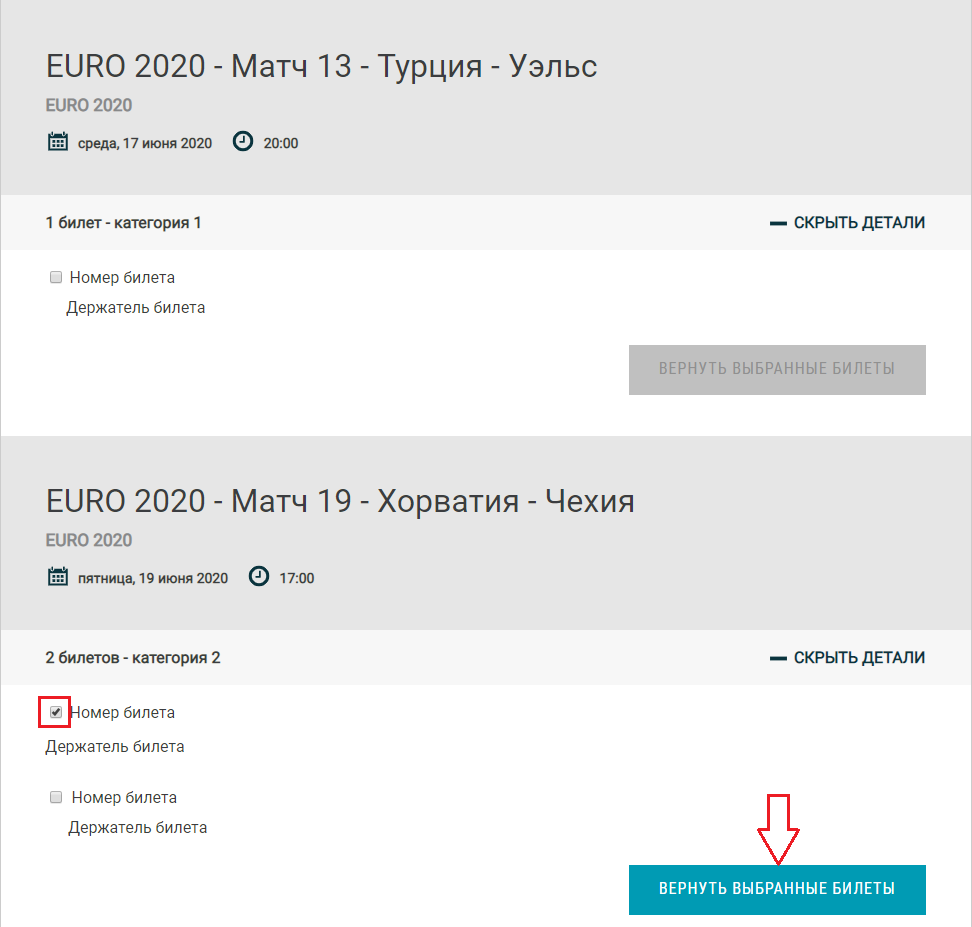Check the Match 13 ticket number checkbox
Image resolution: width=972 pixels, height=927 pixels.
point(56,277)
